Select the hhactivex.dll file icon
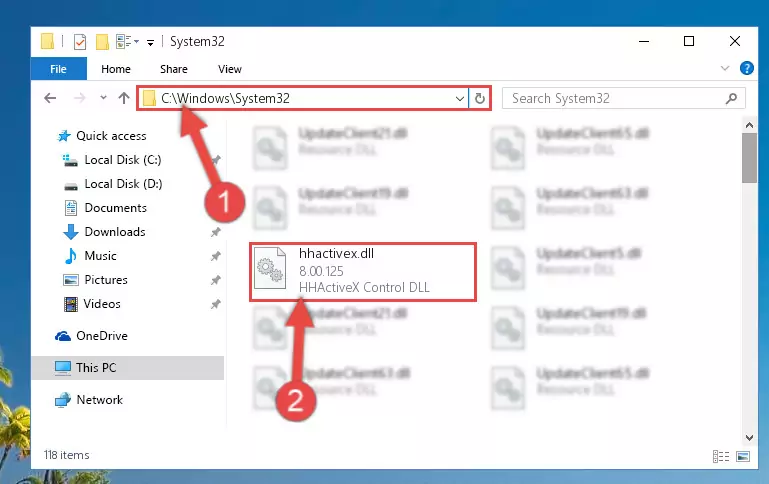Image resolution: width=769 pixels, height=484 pixels. tap(270, 268)
